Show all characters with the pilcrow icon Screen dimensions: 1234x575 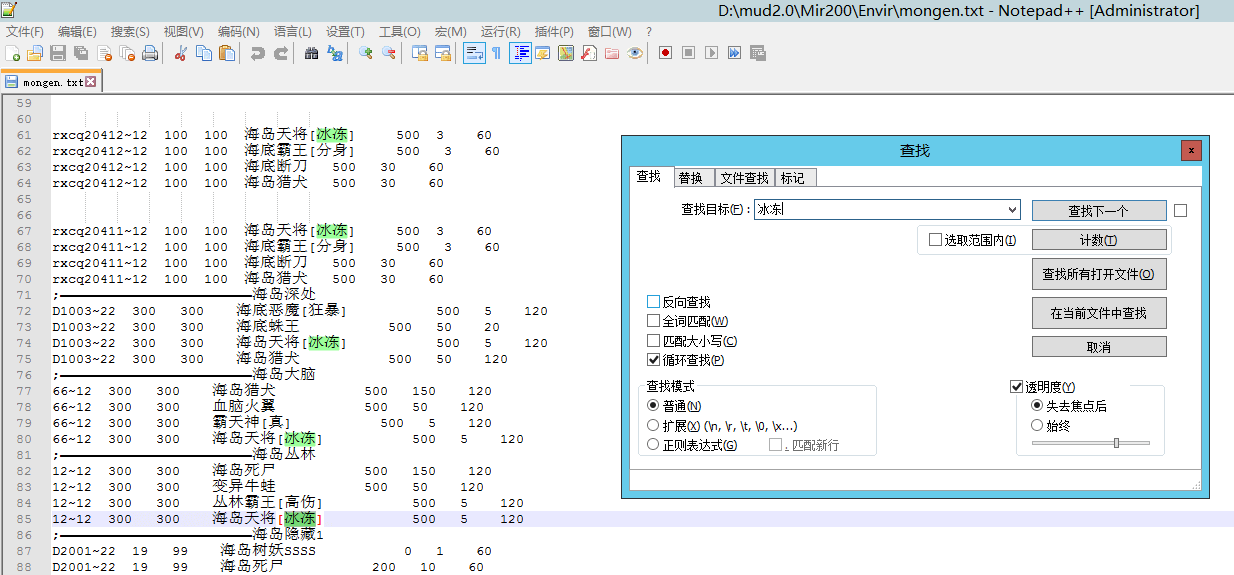pyautogui.click(x=495, y=53)
